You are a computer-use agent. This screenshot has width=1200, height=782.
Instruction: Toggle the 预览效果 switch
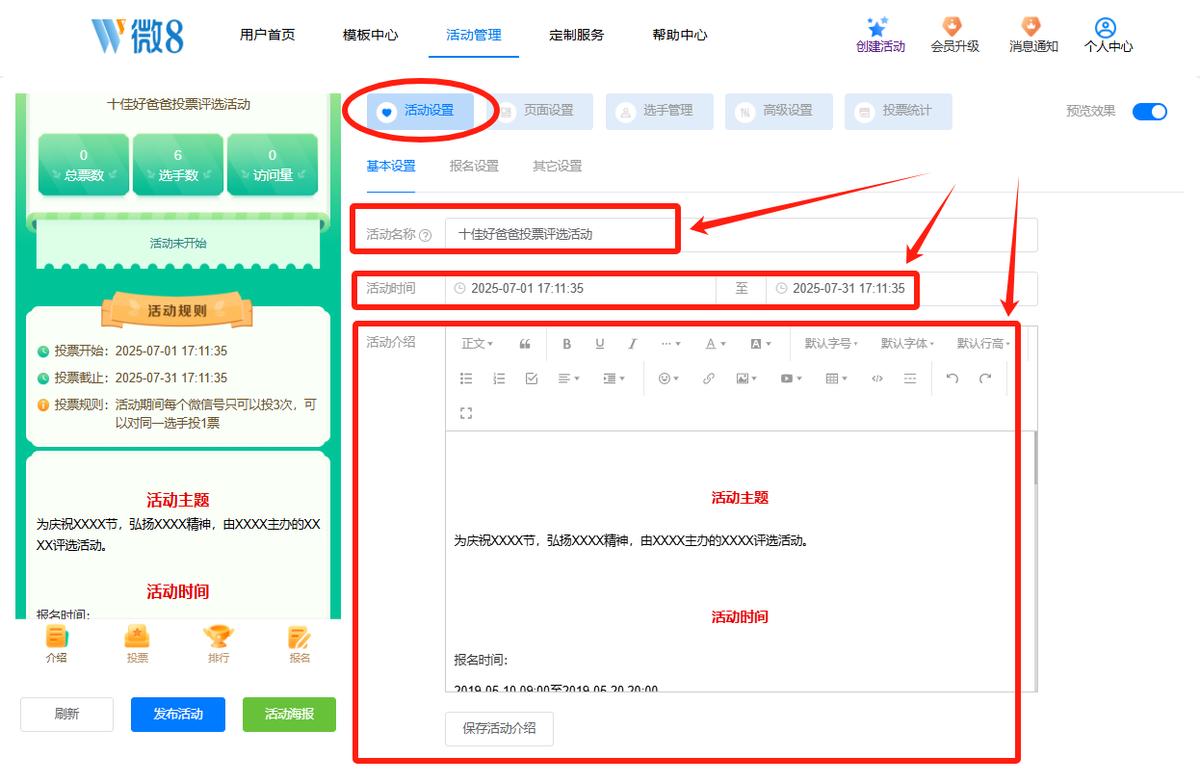pos(1150,111)
